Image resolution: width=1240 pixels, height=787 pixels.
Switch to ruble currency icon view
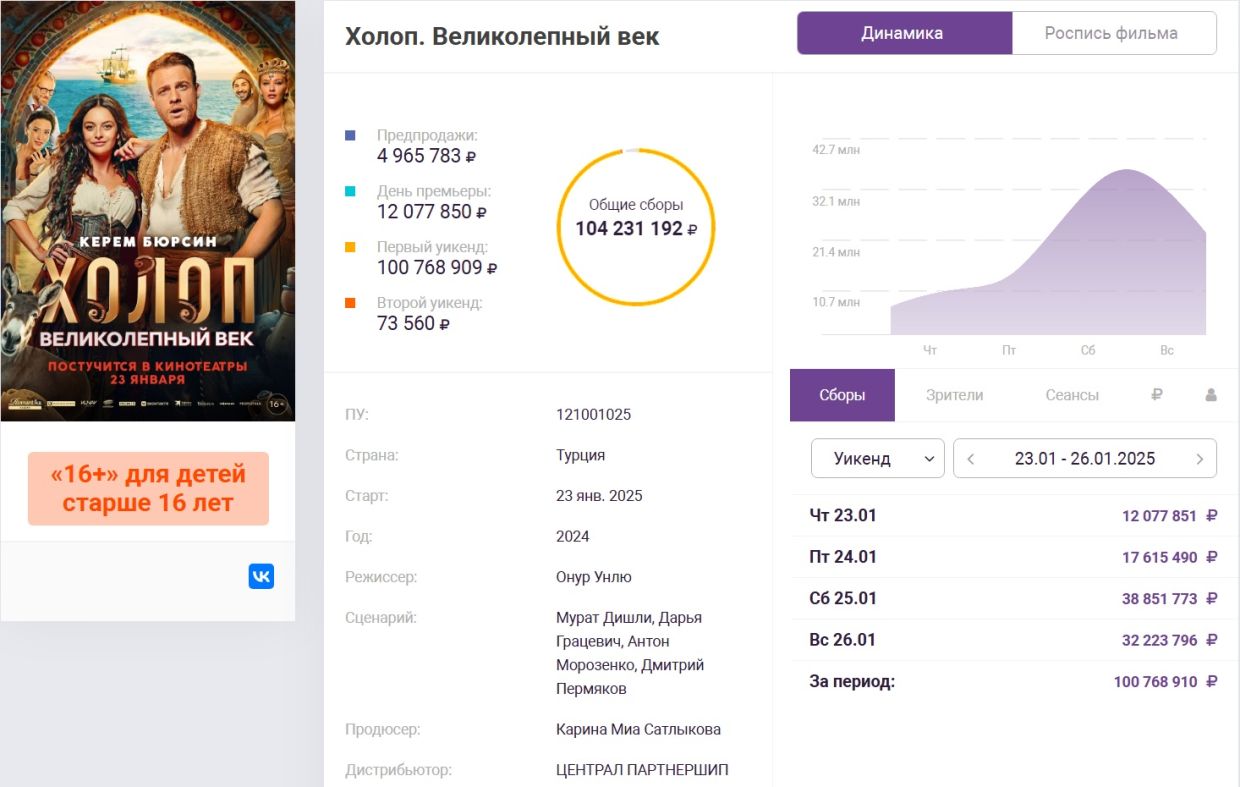1156,395
